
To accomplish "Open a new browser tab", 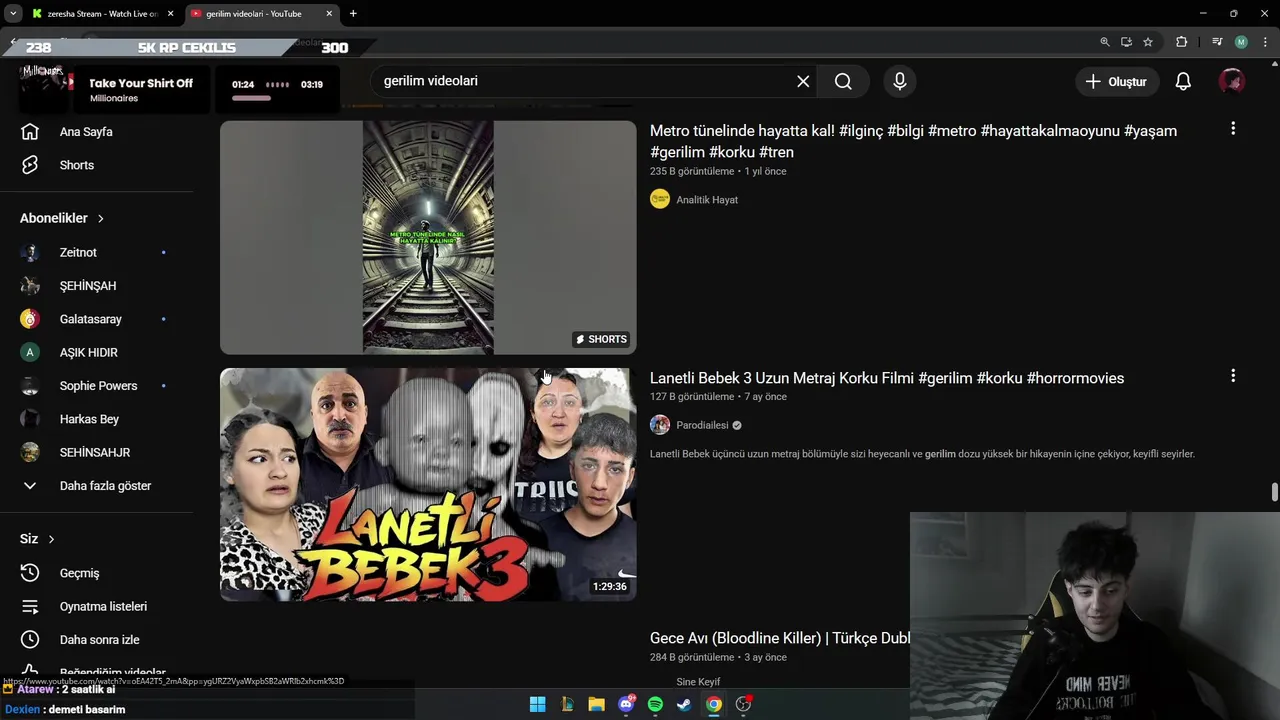I will click(353, 14).
